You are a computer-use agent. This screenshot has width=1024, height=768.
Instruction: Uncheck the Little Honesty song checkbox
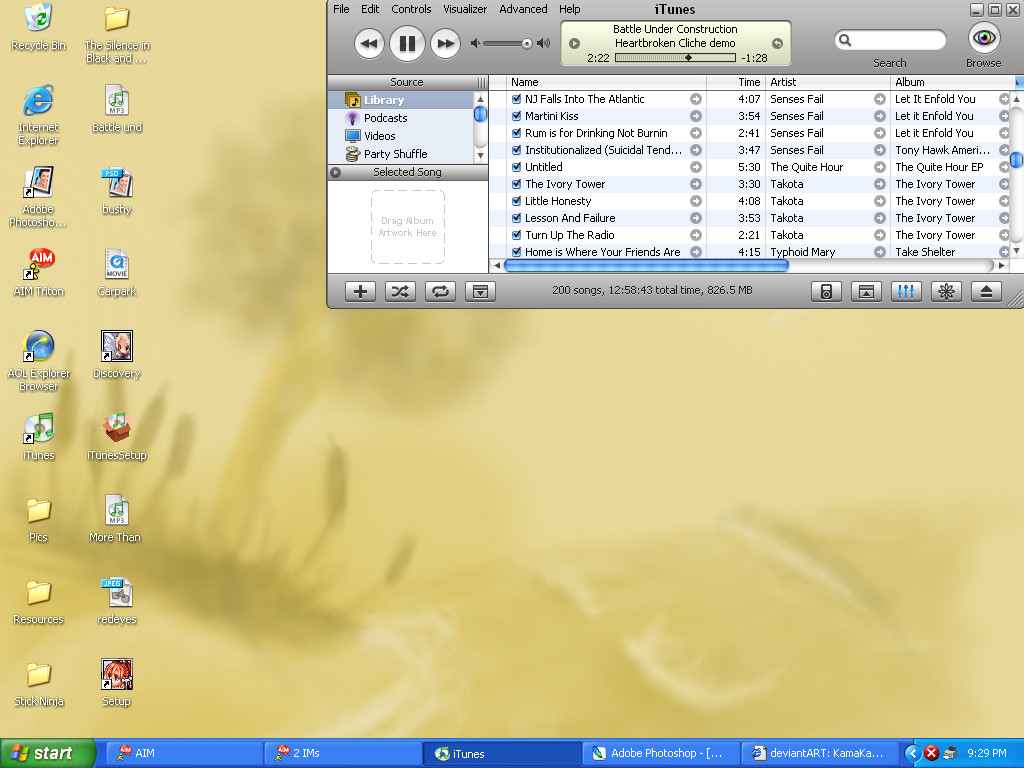point(517,201)
